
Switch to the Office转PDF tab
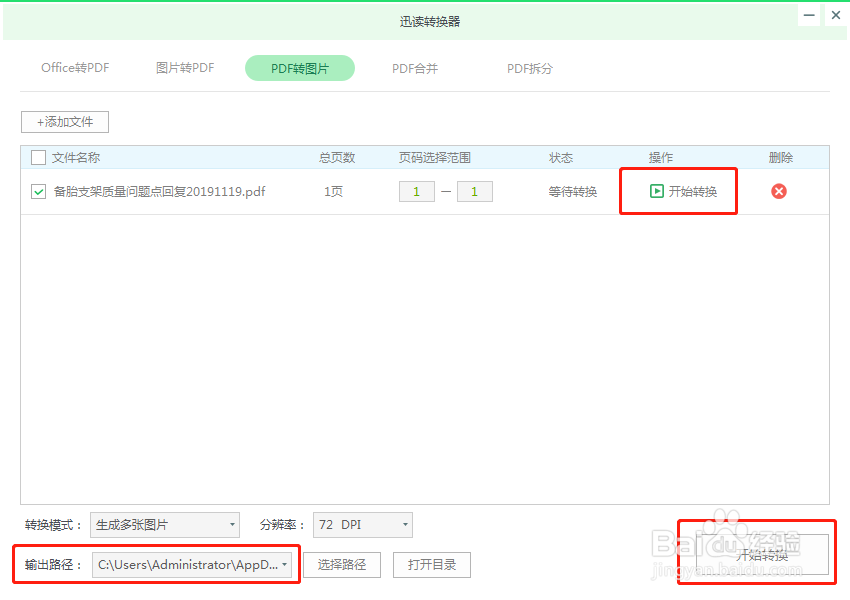point(75,68)
